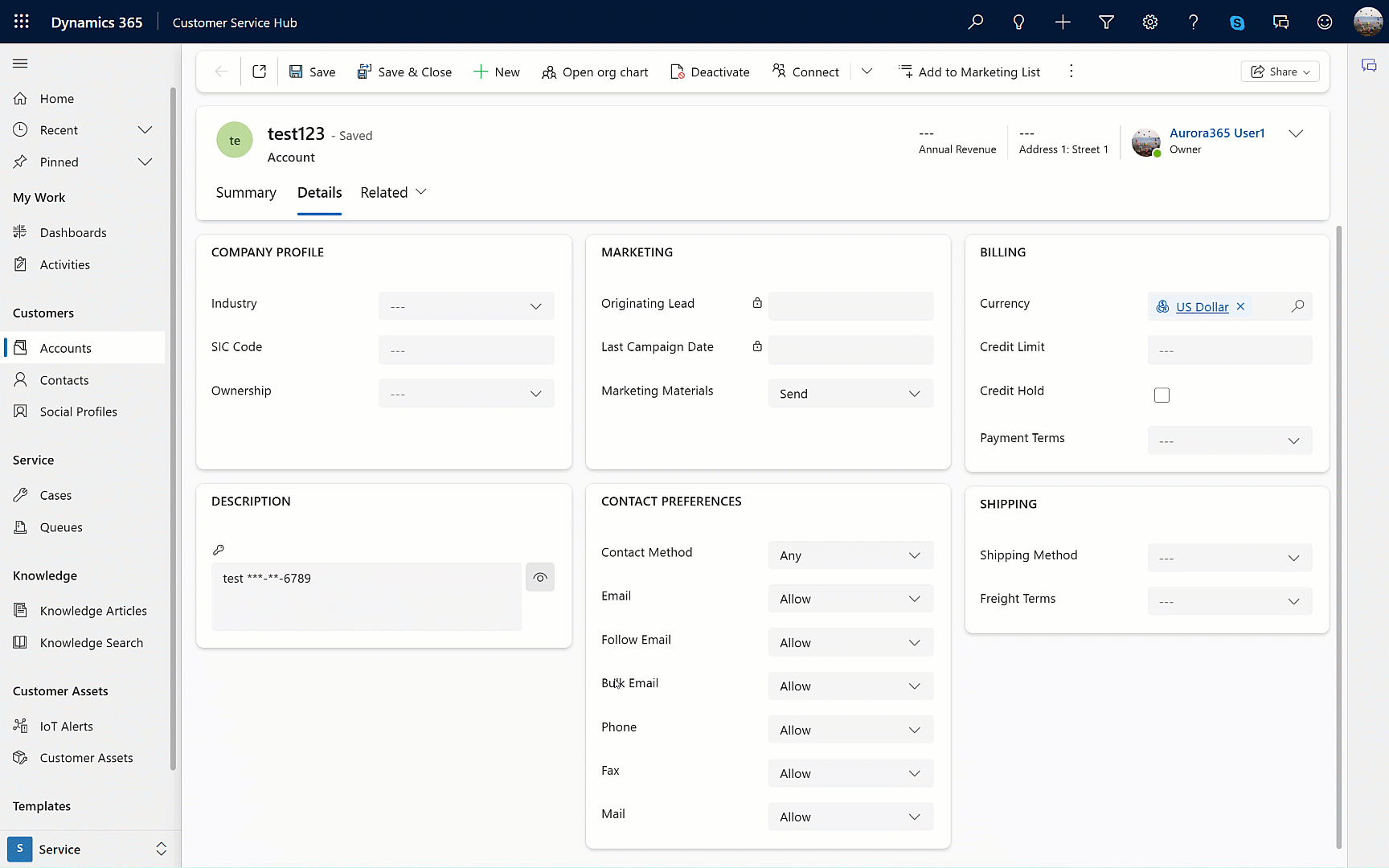Open record in new window icon
This screenshot has width=1389, height=868.
pos(259,72)
